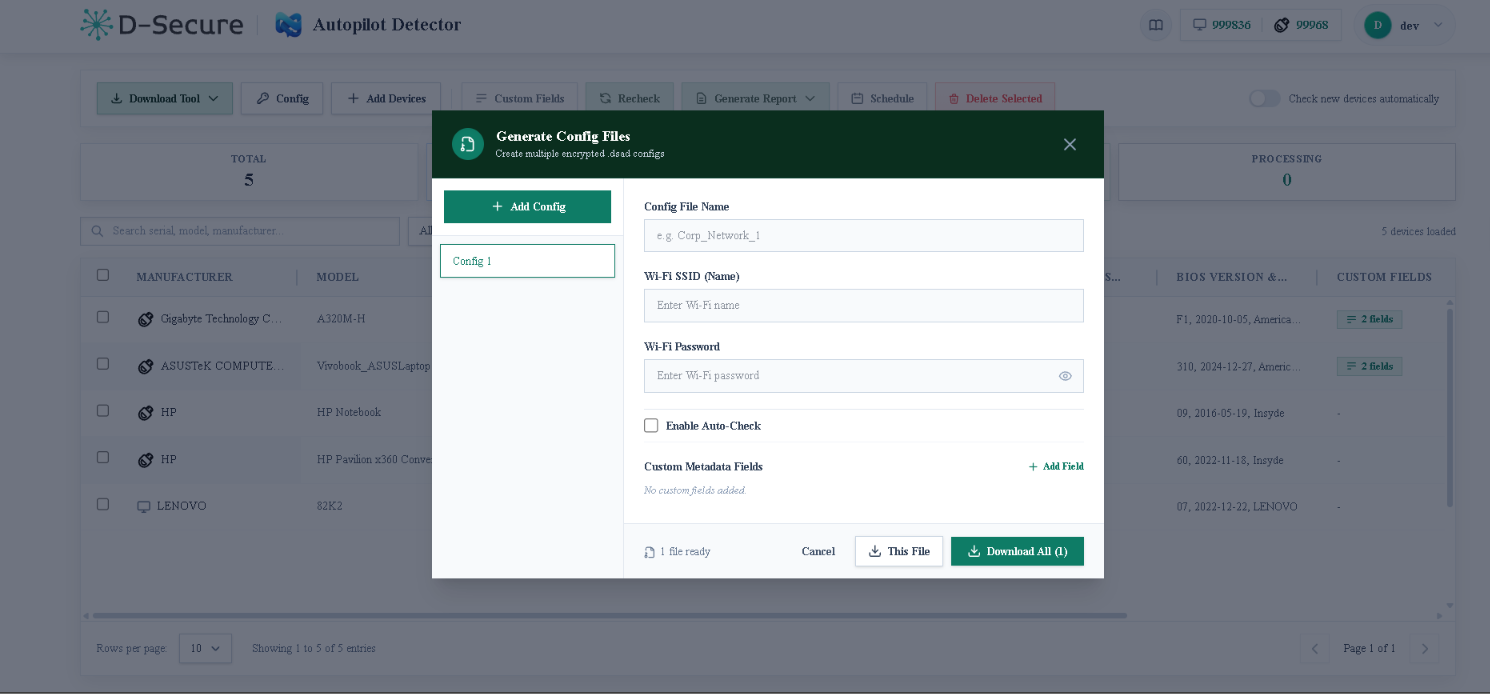Click the vertical table scrollbar
The image size is (1490, 694).
[x=1449, y=407]
